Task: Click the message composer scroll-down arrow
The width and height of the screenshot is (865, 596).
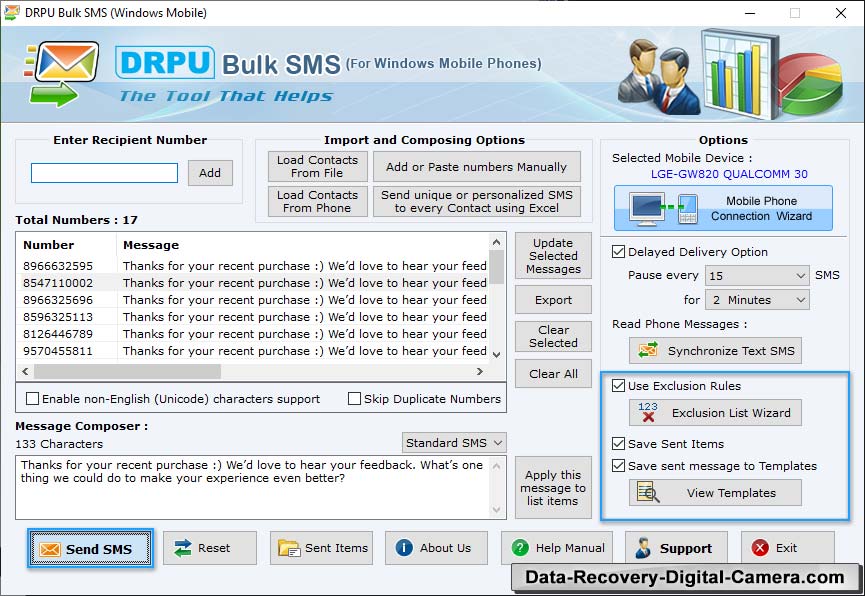Action: point(496,510)
